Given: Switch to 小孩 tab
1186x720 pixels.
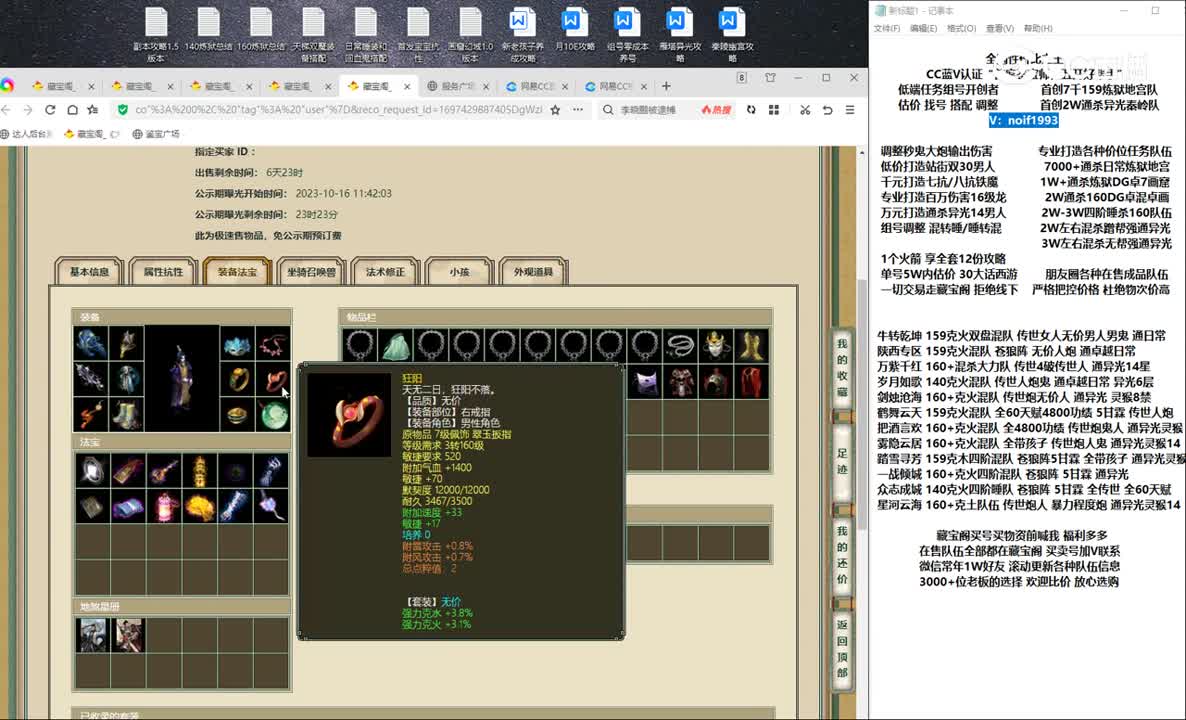Looking at the screenshot, I should pos(459,272).
